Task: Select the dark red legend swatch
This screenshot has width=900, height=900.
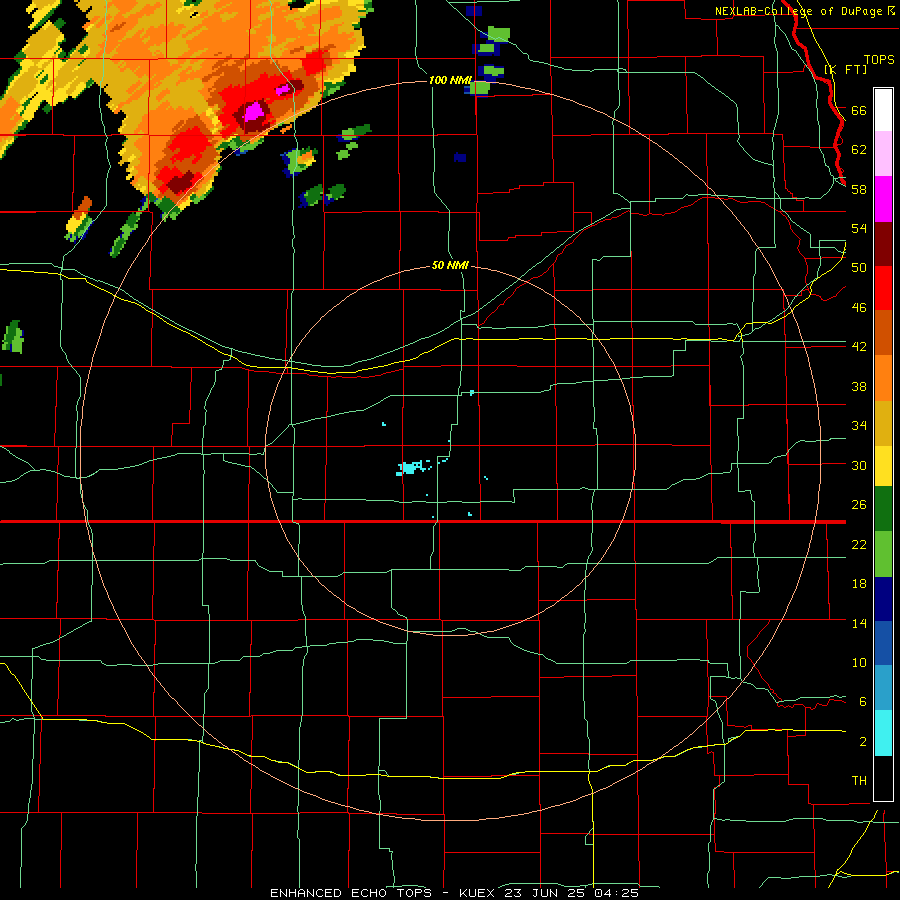Action: pyautogui.click(x=883, y=244)
